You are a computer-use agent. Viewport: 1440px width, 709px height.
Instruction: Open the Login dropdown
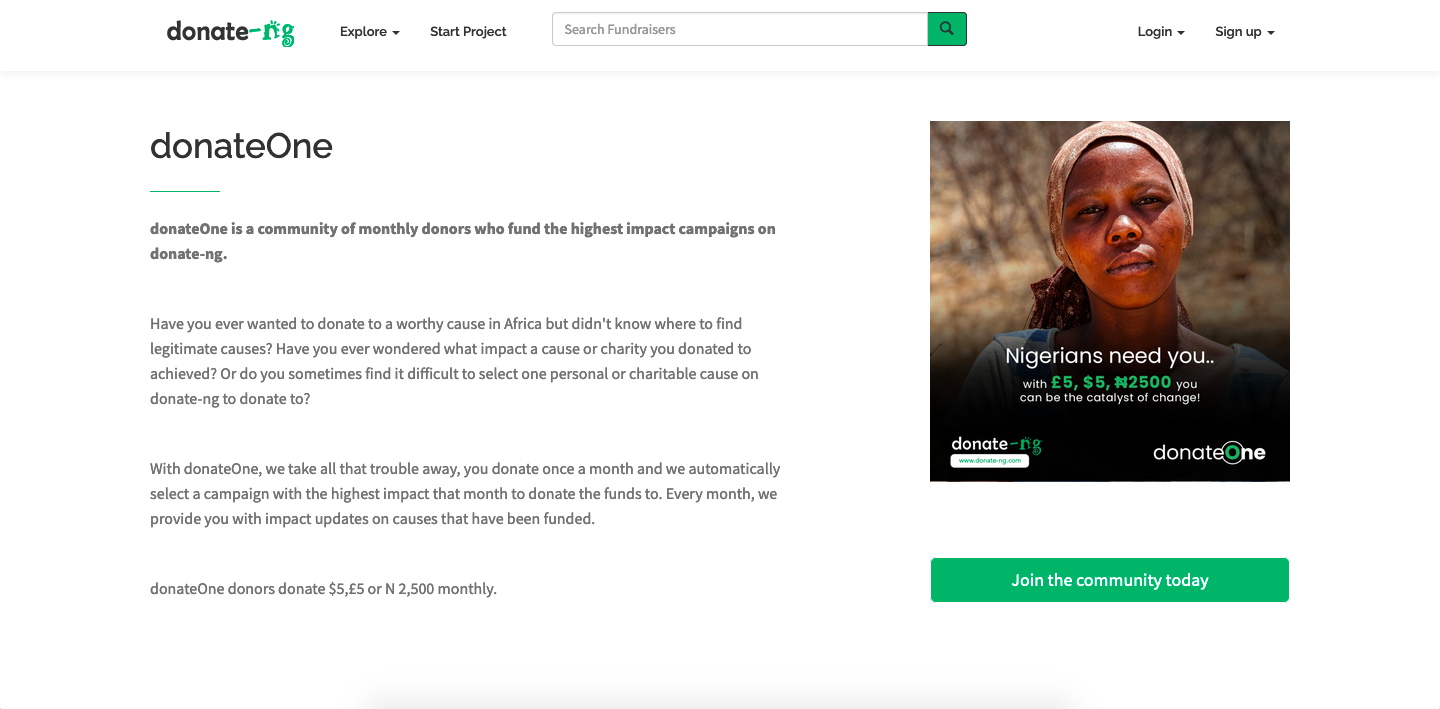click(x=1160, y=31)
